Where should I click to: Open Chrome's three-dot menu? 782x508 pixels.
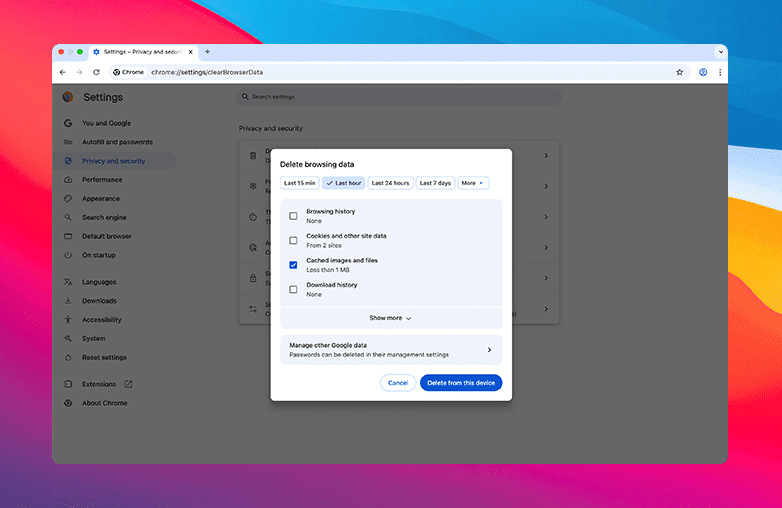(720, 72)
